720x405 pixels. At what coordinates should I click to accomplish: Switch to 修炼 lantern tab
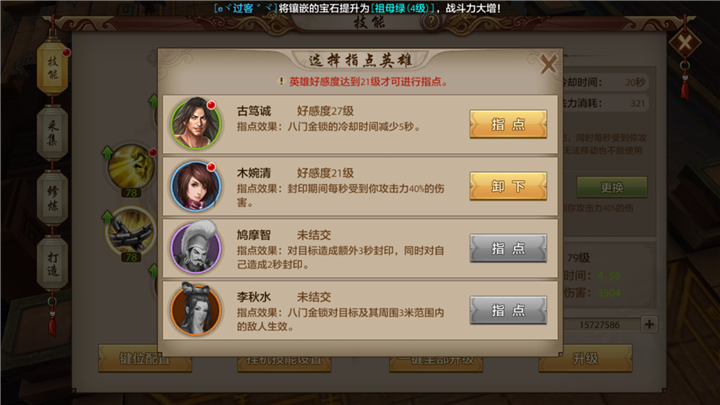(x=52, y=198)
